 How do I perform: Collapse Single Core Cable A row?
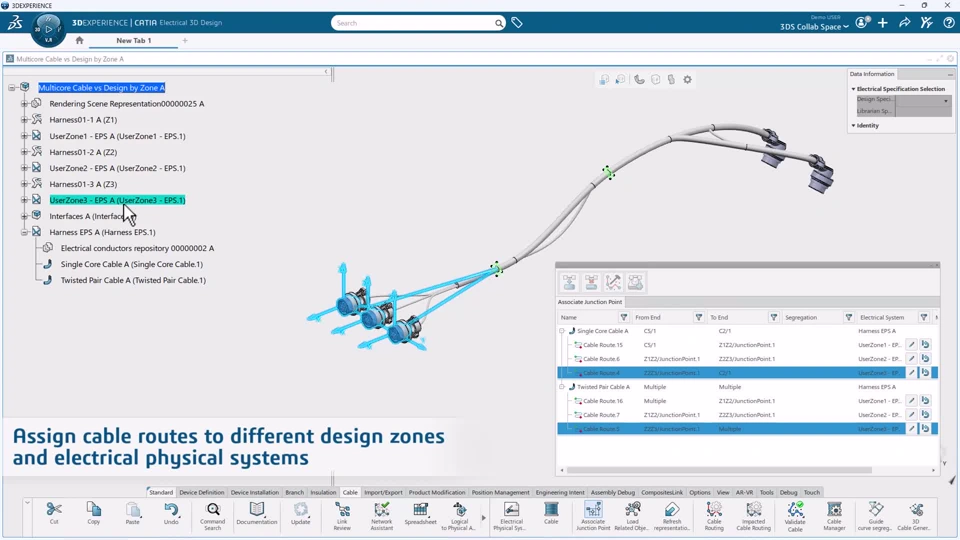pyautogui.click(x=561, y=331)
